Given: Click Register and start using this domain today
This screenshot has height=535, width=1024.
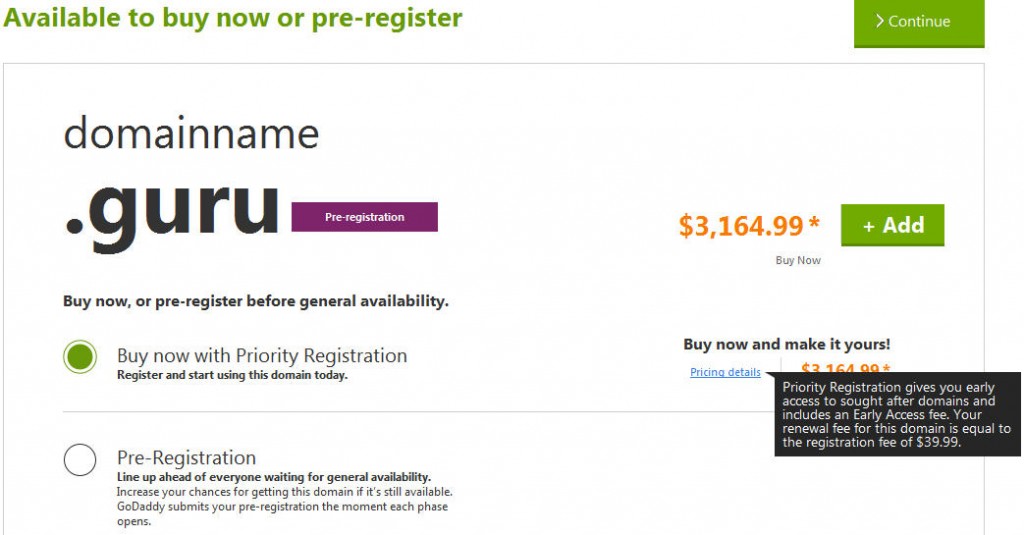Looking at the screenshot, I should click(x=232, y=375).
